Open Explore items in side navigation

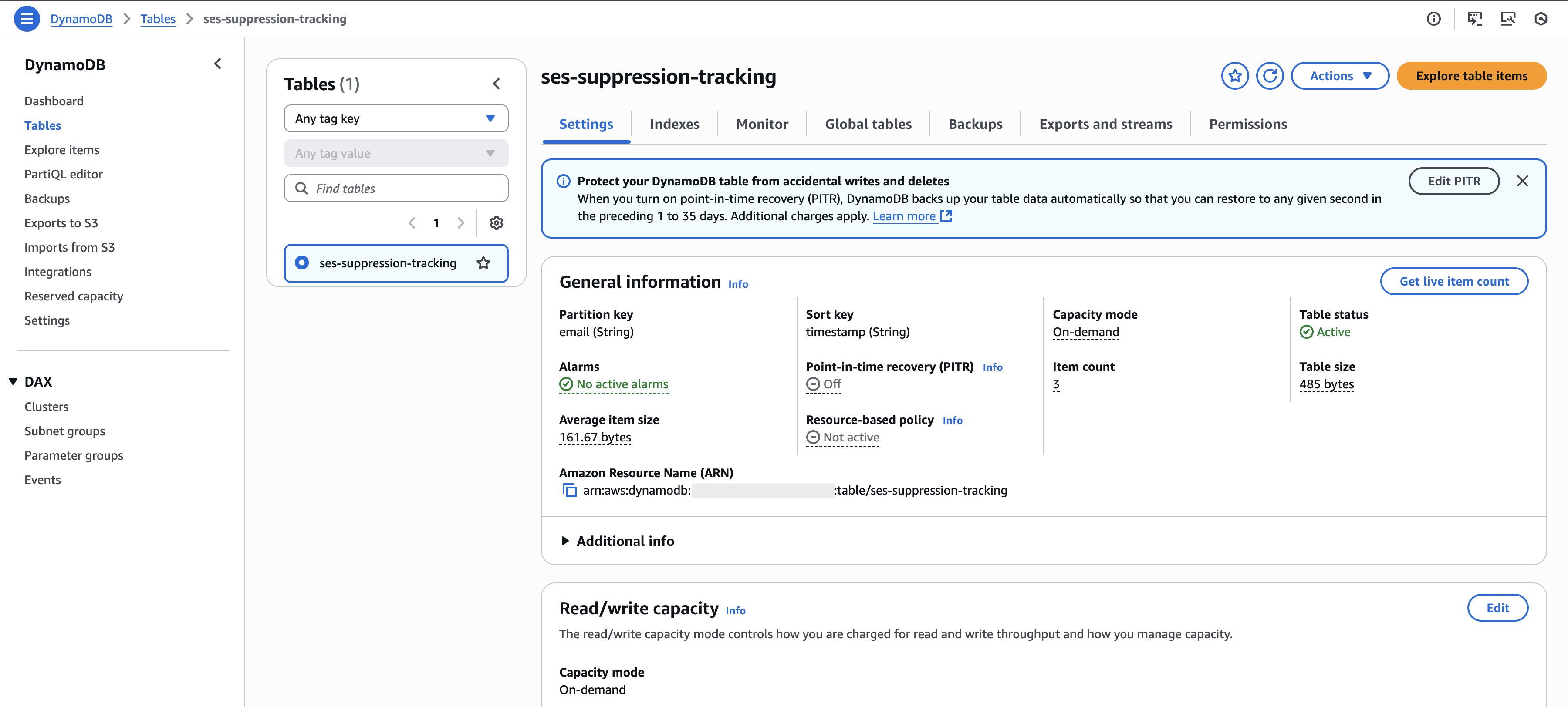61,150
